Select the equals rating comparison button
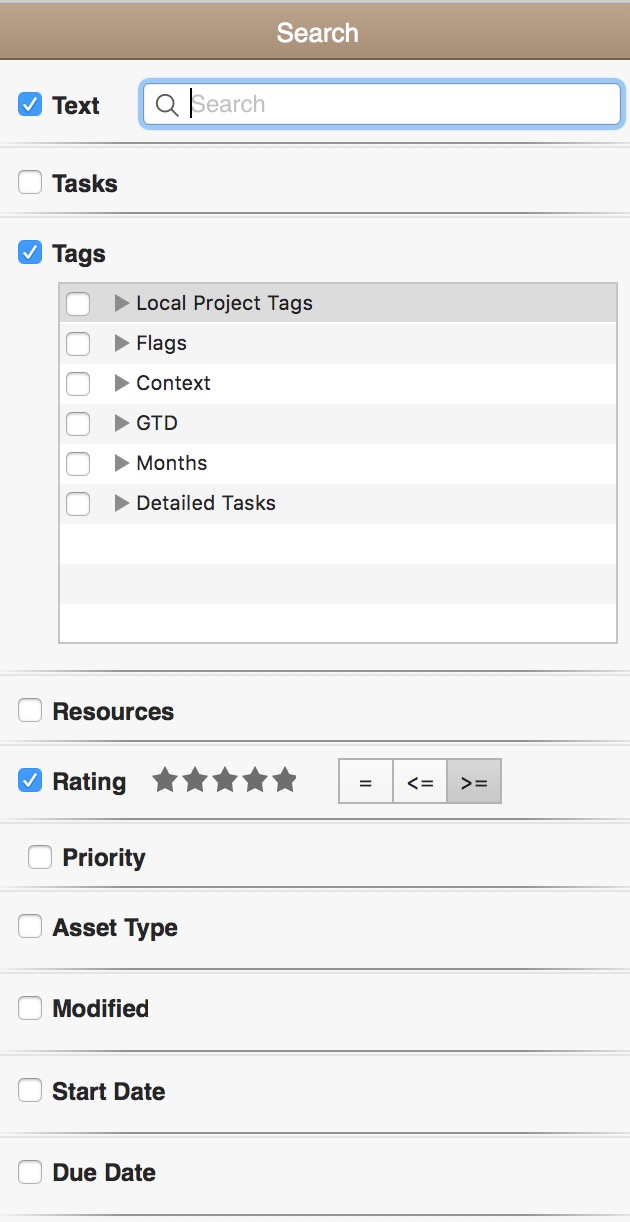 366,782
